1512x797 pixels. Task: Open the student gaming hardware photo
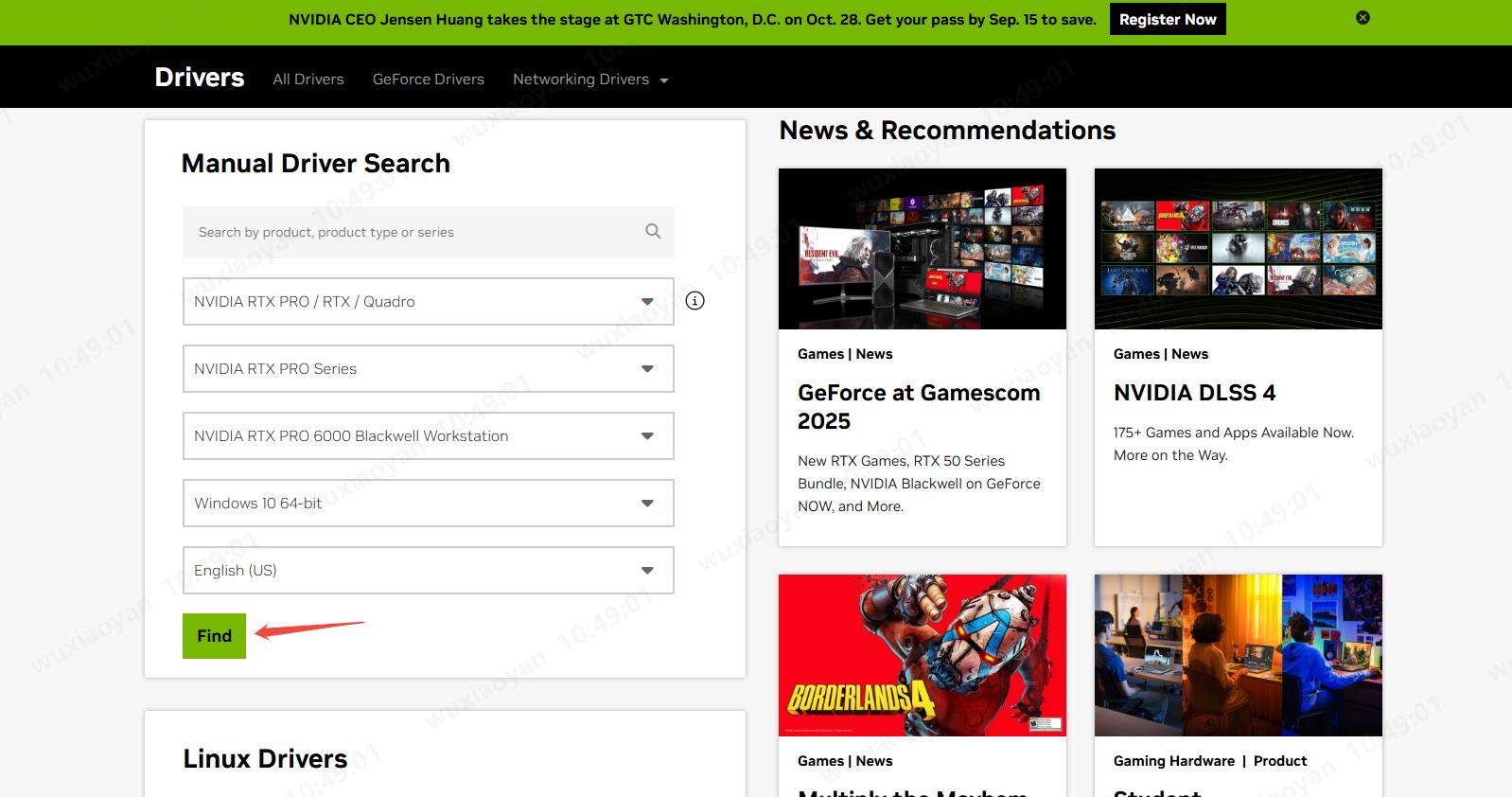click(1238, 655)
